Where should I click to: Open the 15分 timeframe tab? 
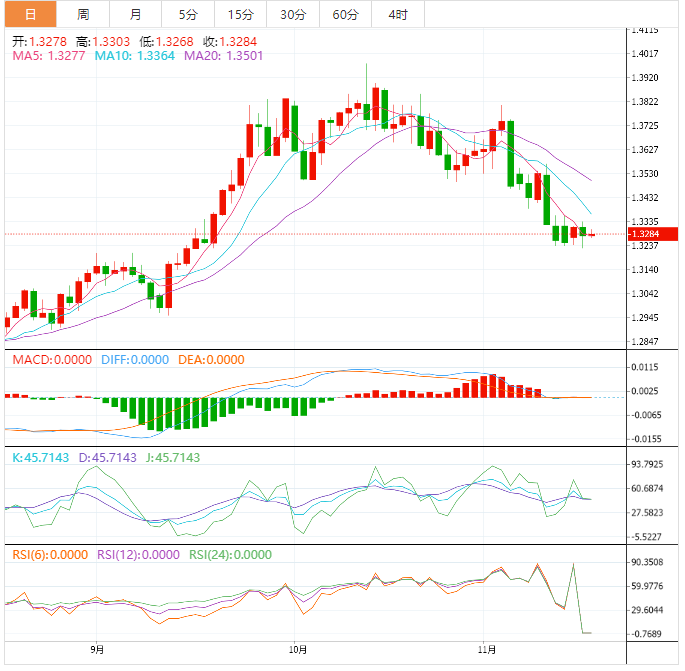coord(241,14)
